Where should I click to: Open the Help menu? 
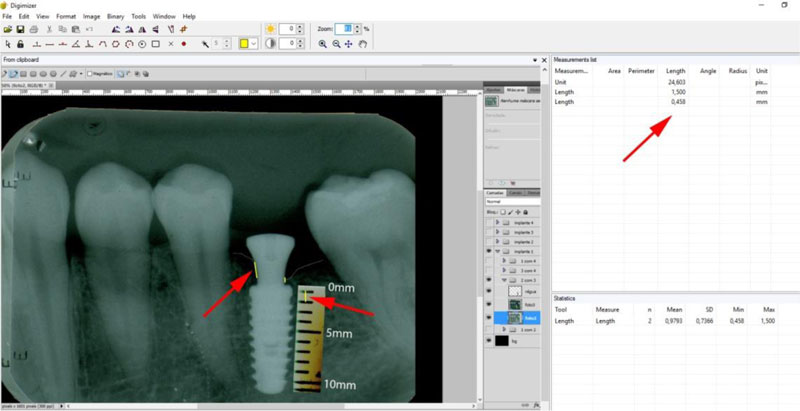point(189,16)
